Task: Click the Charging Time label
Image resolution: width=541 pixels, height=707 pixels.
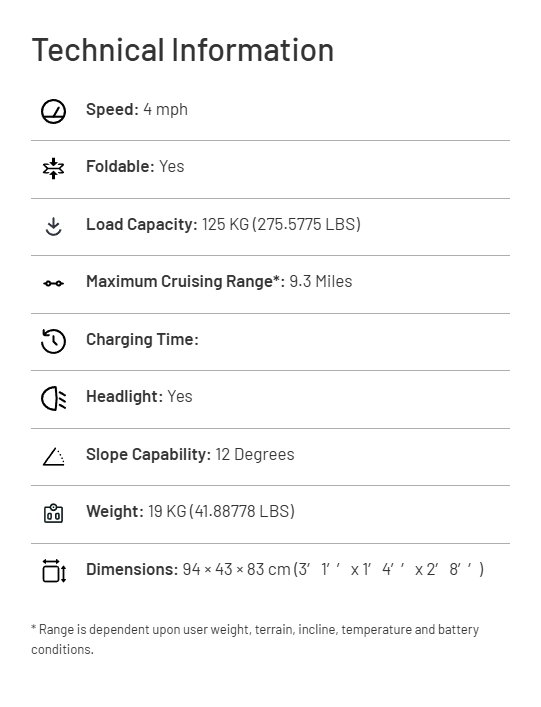Action: pos(142,340)
